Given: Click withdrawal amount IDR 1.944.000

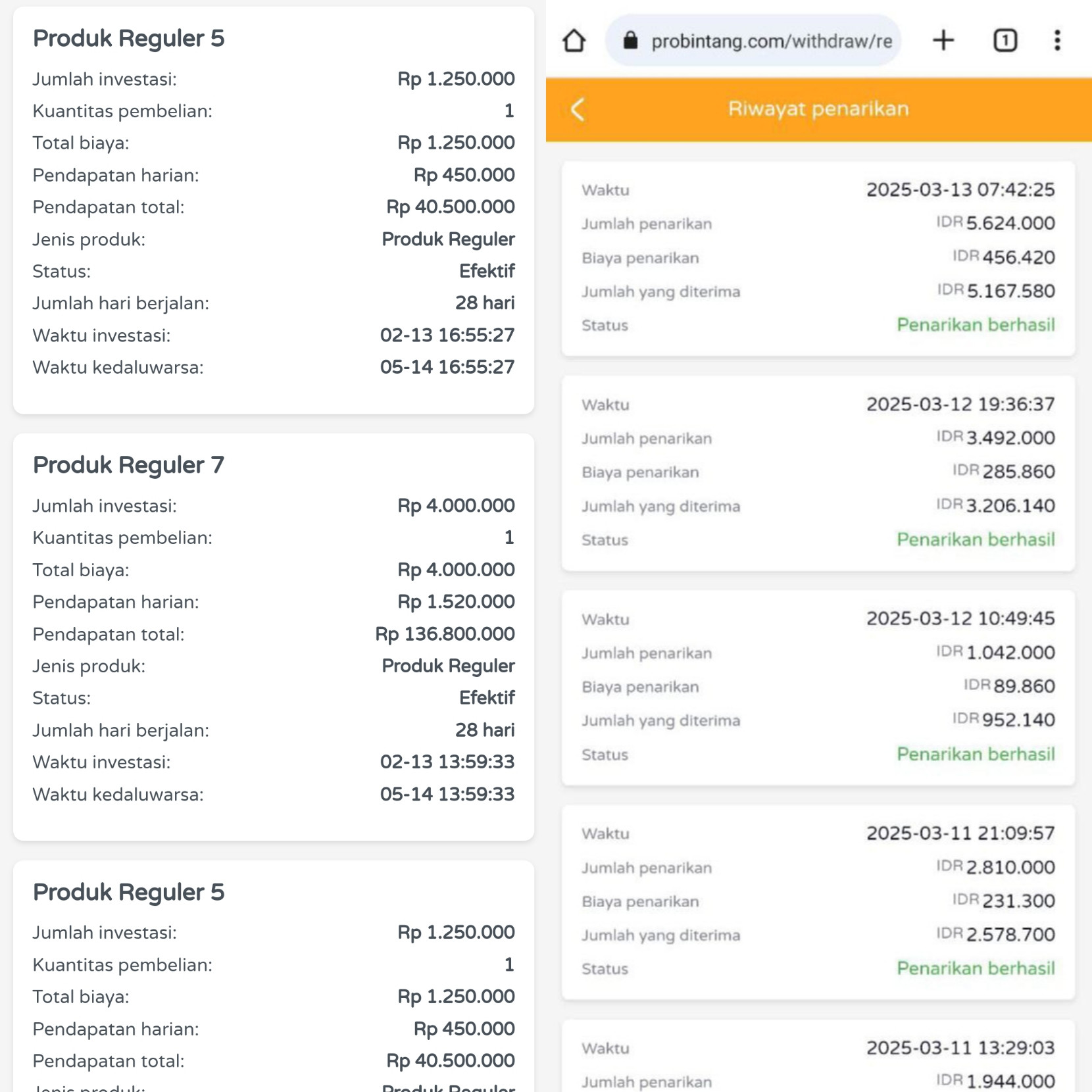Looking at the screenshot, I should coord(995,1081).
